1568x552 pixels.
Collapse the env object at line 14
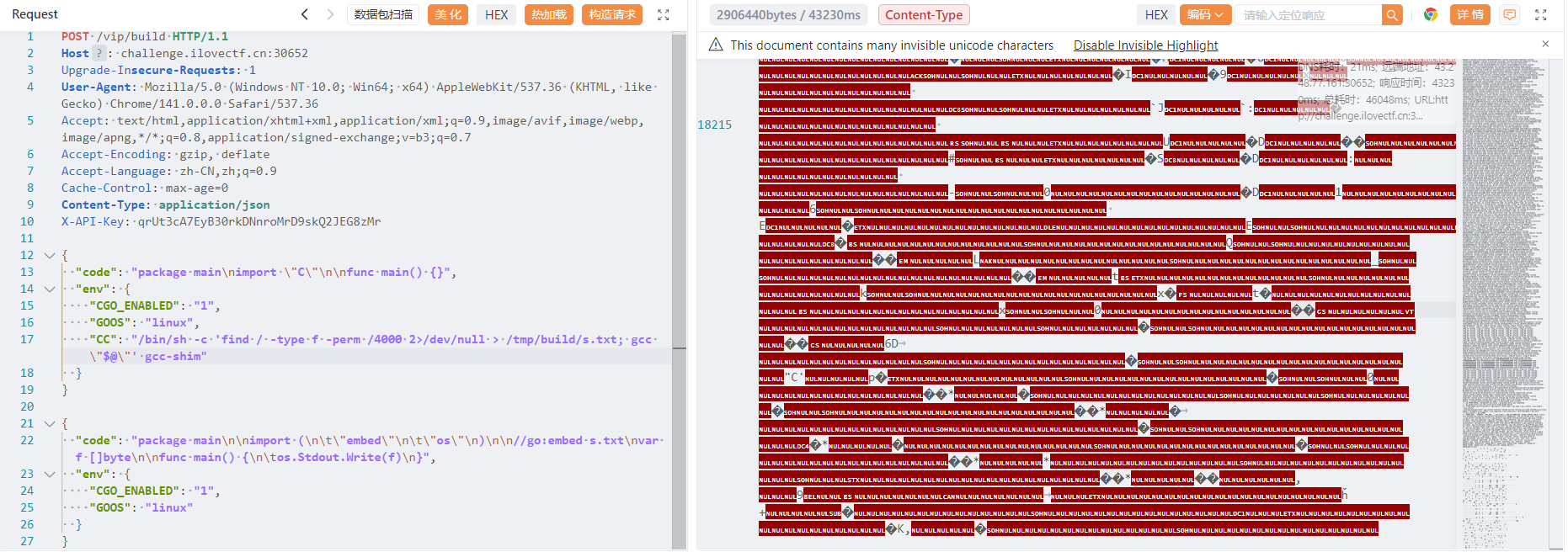coord(50,289)
